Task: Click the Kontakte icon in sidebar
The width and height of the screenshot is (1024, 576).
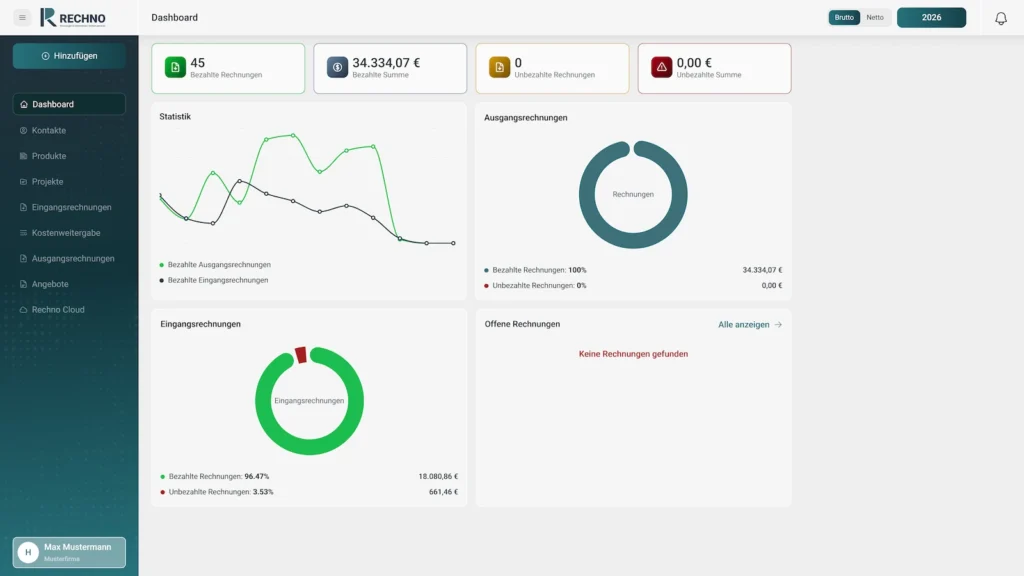Action: coord(24,131)
